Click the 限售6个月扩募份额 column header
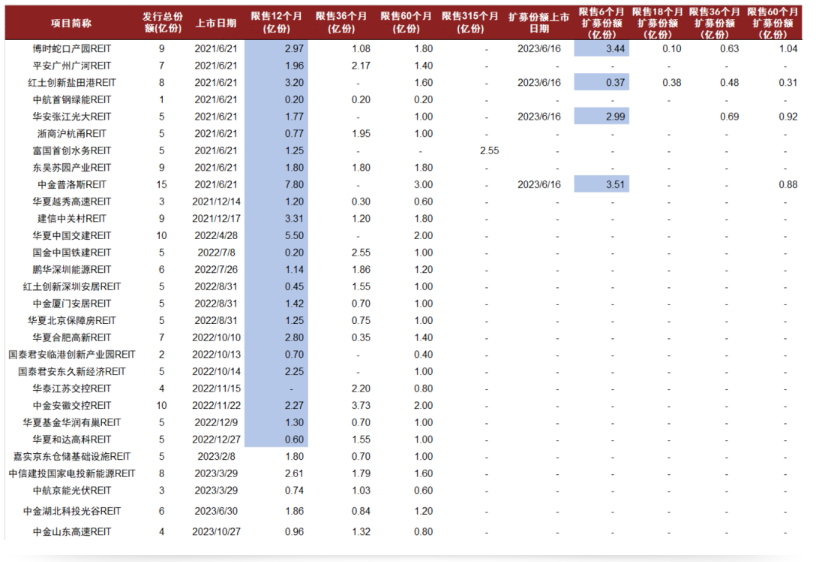Screen dimensions: 838x562 click(601, 23)
